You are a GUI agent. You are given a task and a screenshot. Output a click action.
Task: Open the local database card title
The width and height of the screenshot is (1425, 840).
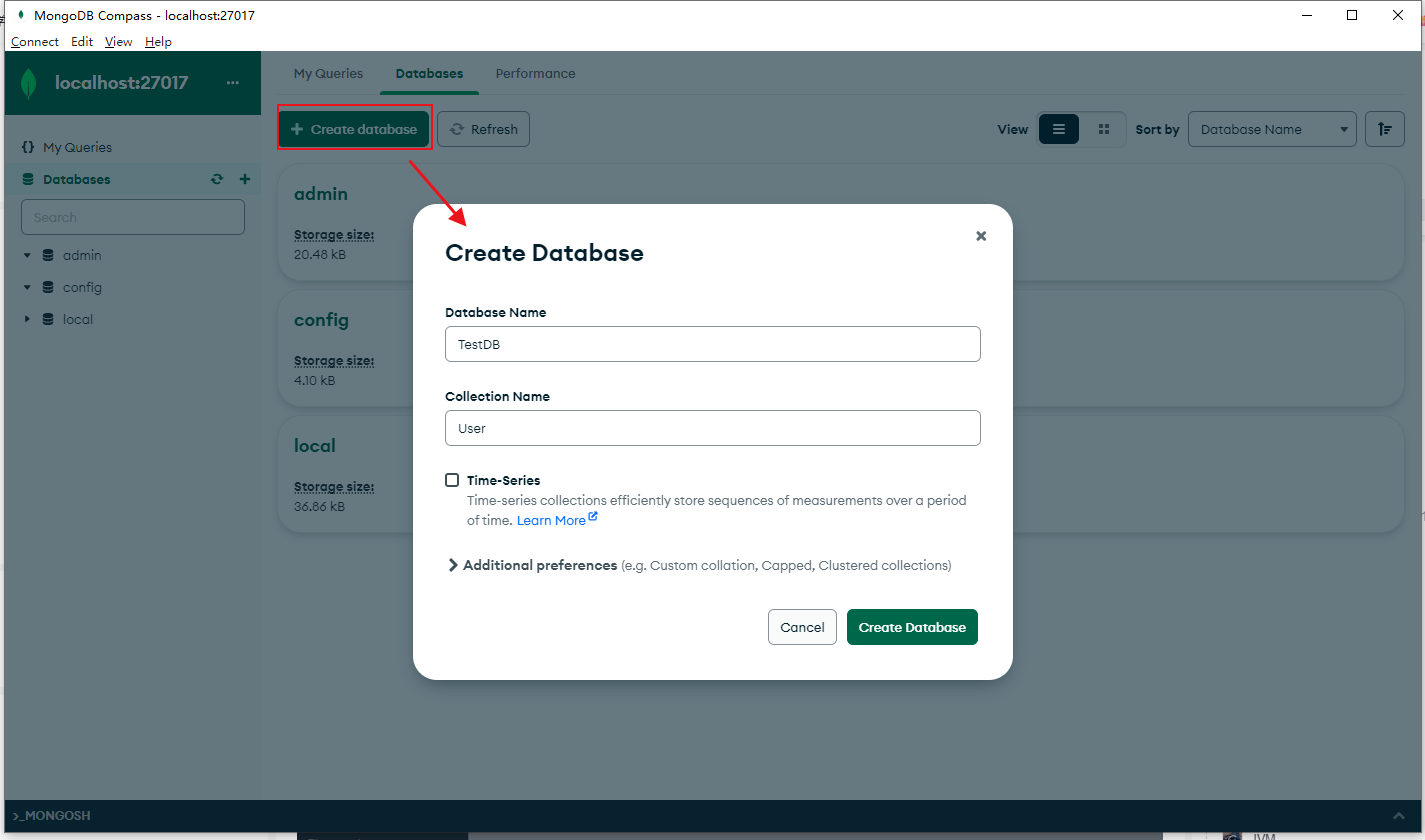point(315,446)
